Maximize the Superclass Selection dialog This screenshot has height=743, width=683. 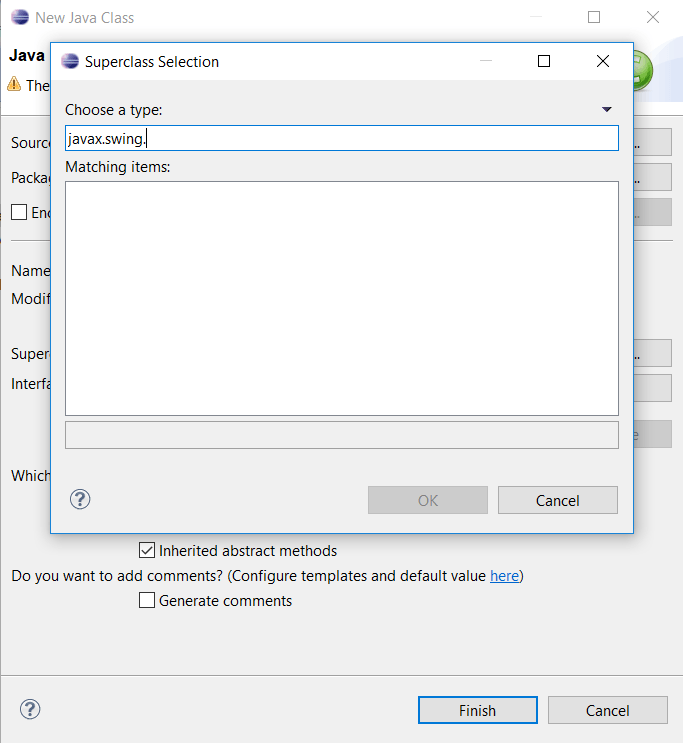click(544, 61)
